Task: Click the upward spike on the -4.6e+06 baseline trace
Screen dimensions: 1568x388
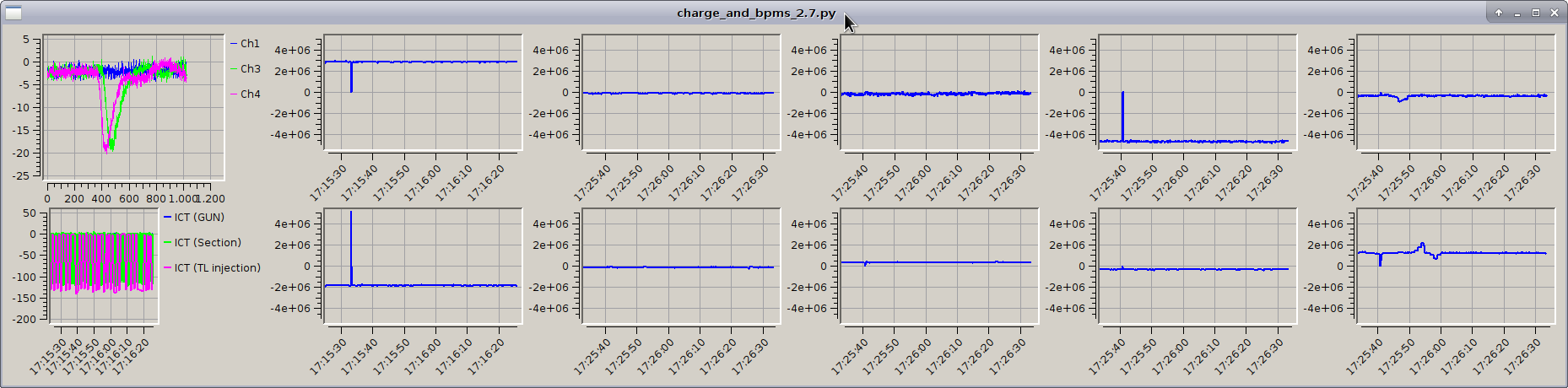Action: (1122, 114)
